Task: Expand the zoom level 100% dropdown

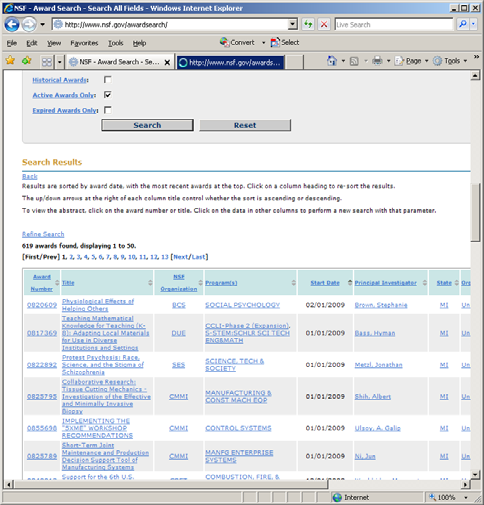Action: click(466, 497)
